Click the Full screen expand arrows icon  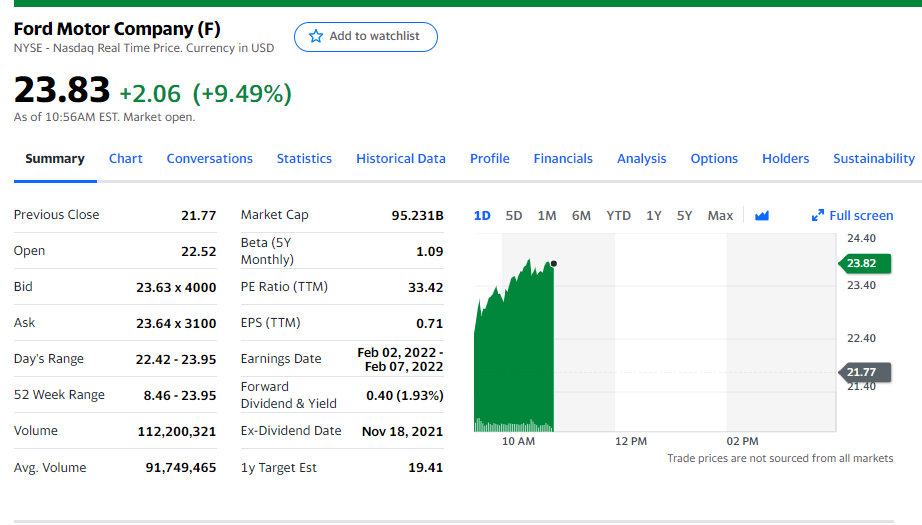[818, 216]
